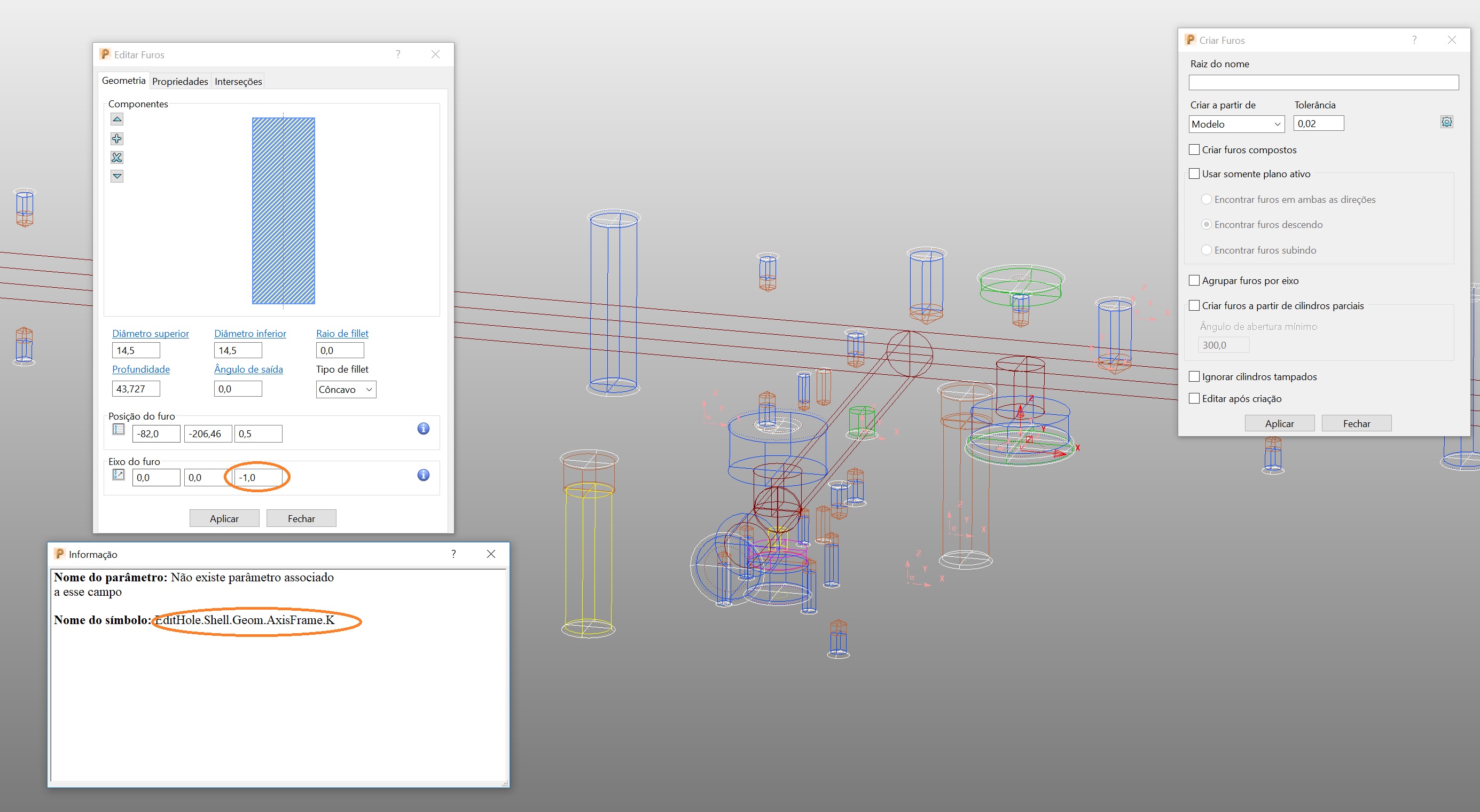The image size is (1480, 812).
Task: Click Raiz do nome input field
Action: point(1324,83)
